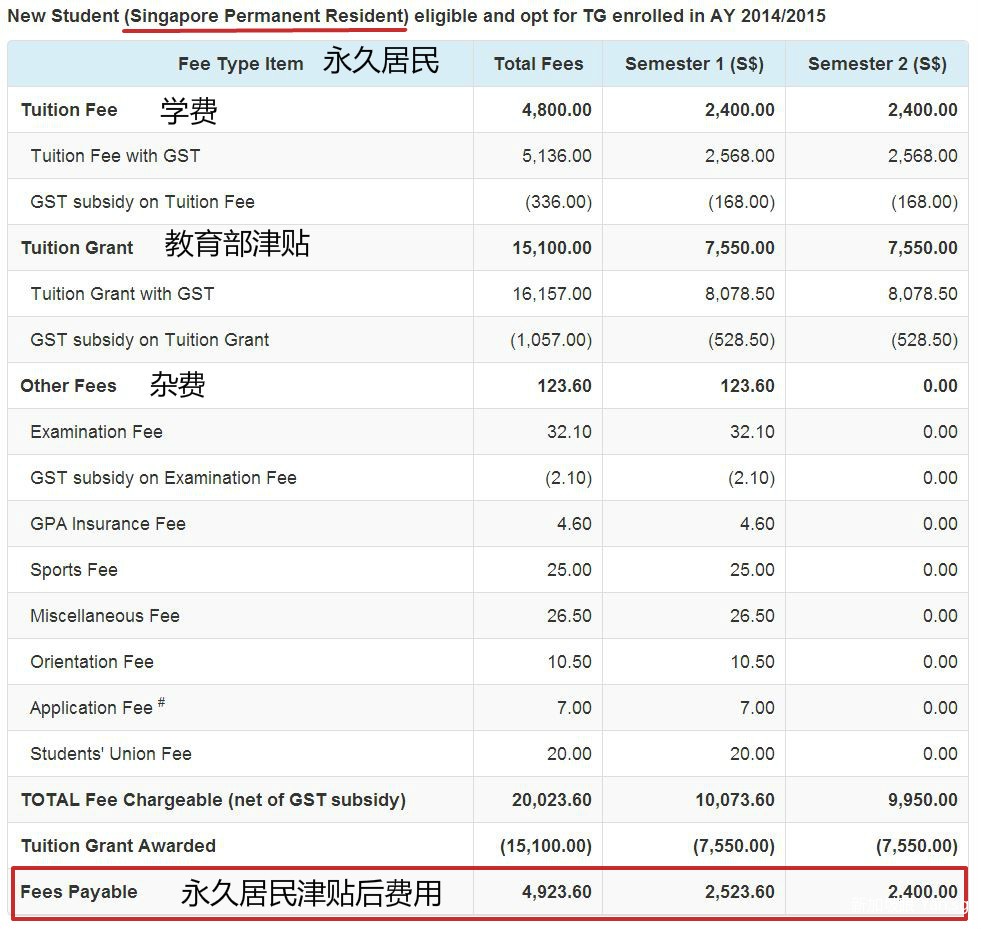Screen dimensions: 982x929
Task: Select the 'Semester 1 (S$)' column header
Action: (x=694, y=64)
